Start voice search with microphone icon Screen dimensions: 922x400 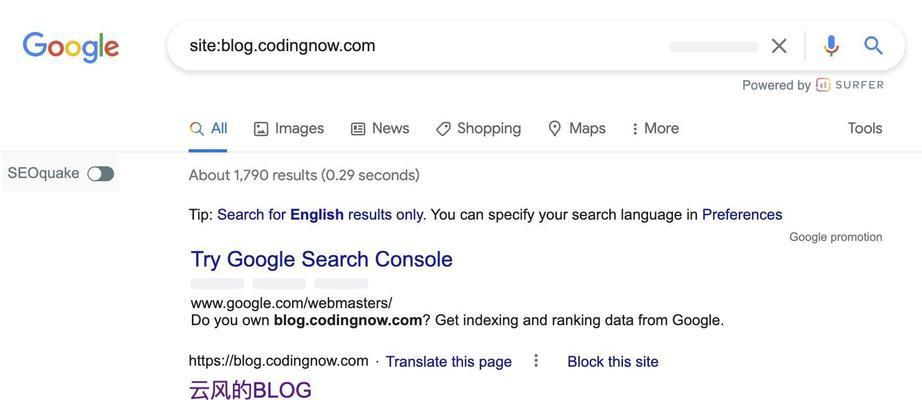(x=831, y=46)
